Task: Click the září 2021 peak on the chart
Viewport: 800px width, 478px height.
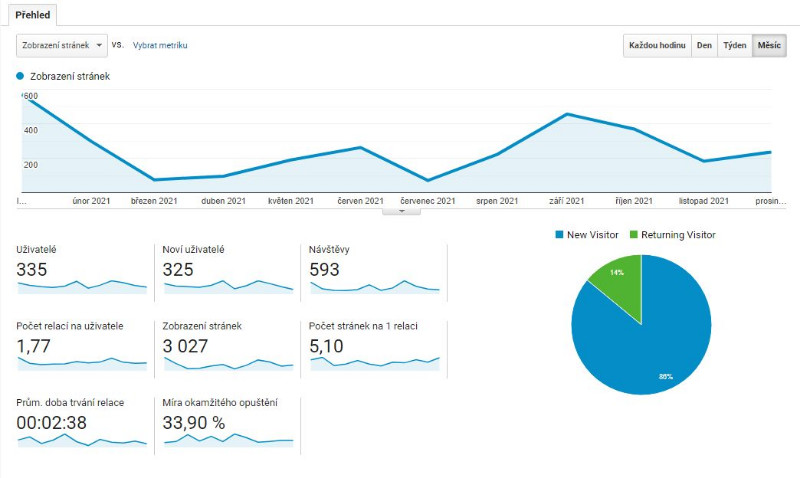Action: 567,114
